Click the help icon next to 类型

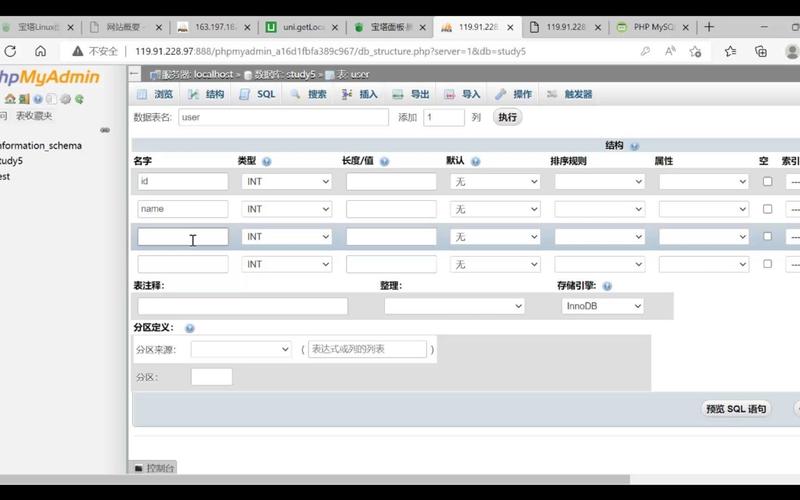pos(266,161)
